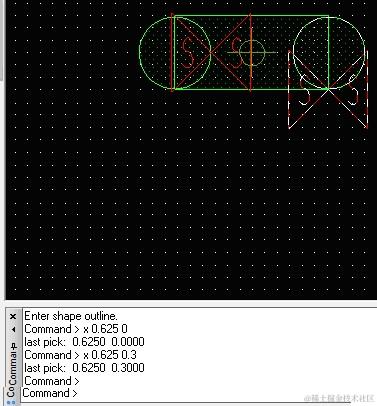Open the cut-off 'Co' tab below Command title
The image size is (377, 406).
point(11,392)
